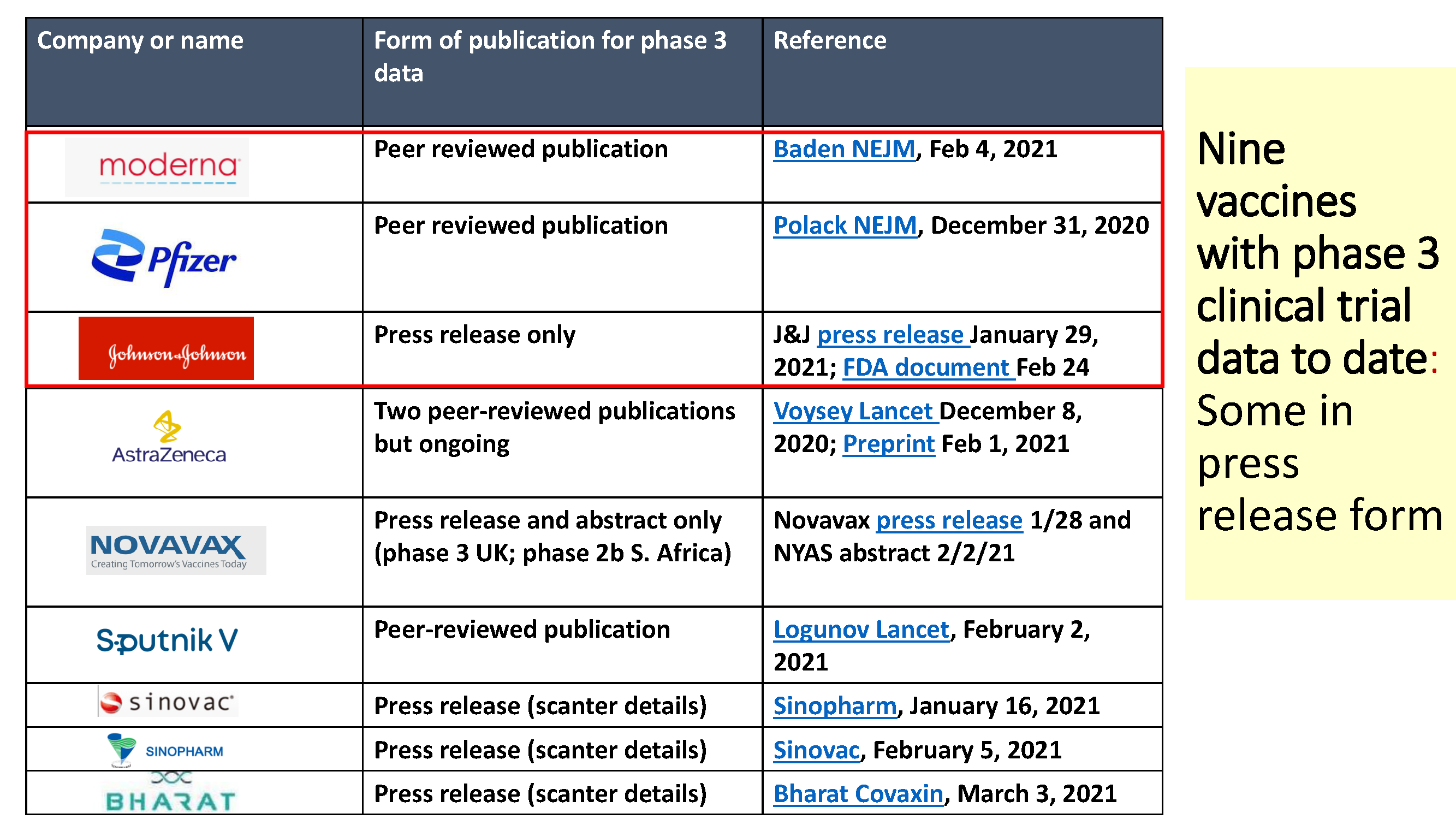The image size is (1456, 819).
Task: Select Moderna's 'Peer reviewed publication' cell
Action: tap(562, 167)
